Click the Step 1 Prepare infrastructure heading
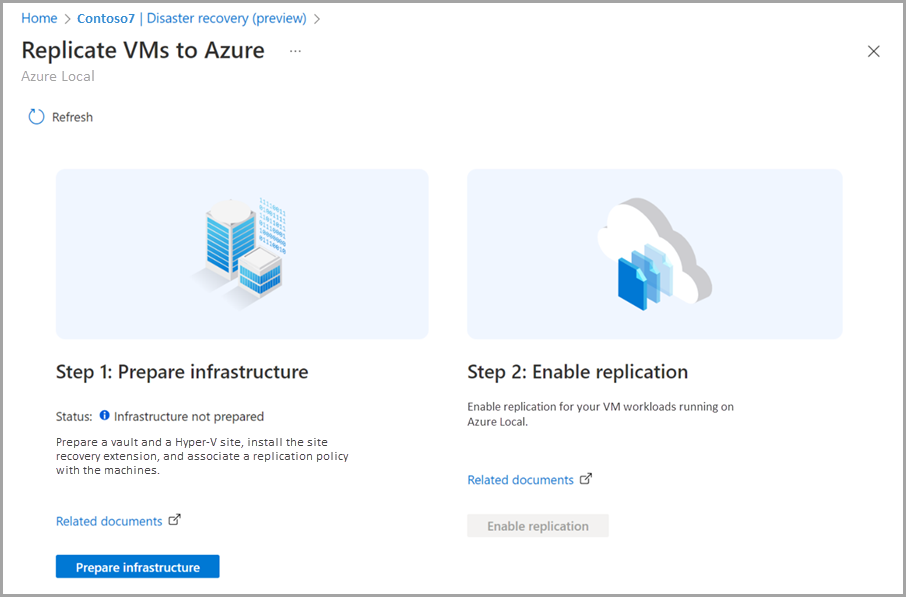Screen dimensions: 906x597 pyautogui.click(x=181, y=371)
